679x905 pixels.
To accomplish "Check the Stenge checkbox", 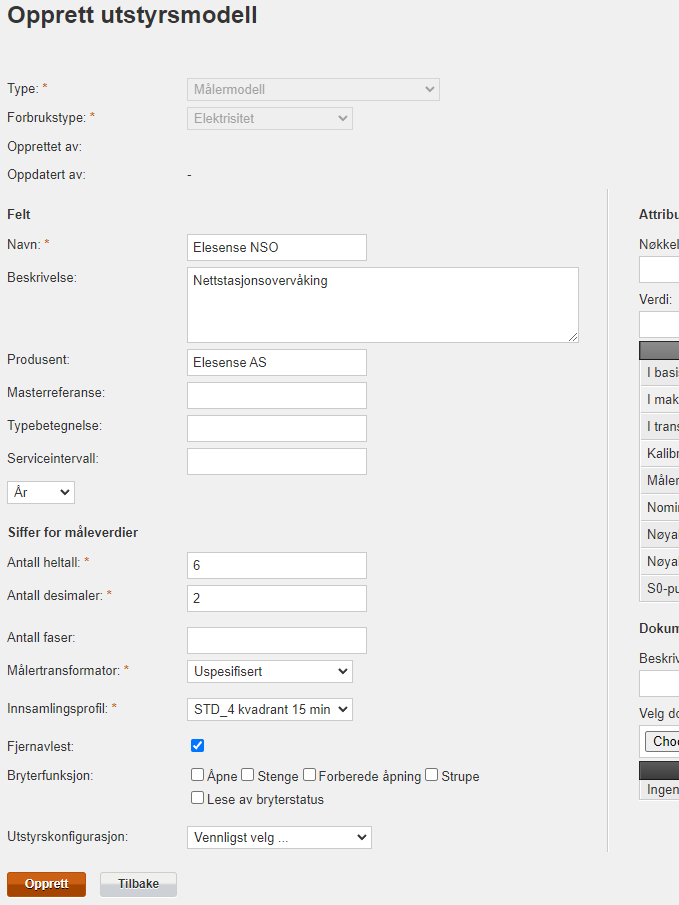I will (x=248, y=775).
